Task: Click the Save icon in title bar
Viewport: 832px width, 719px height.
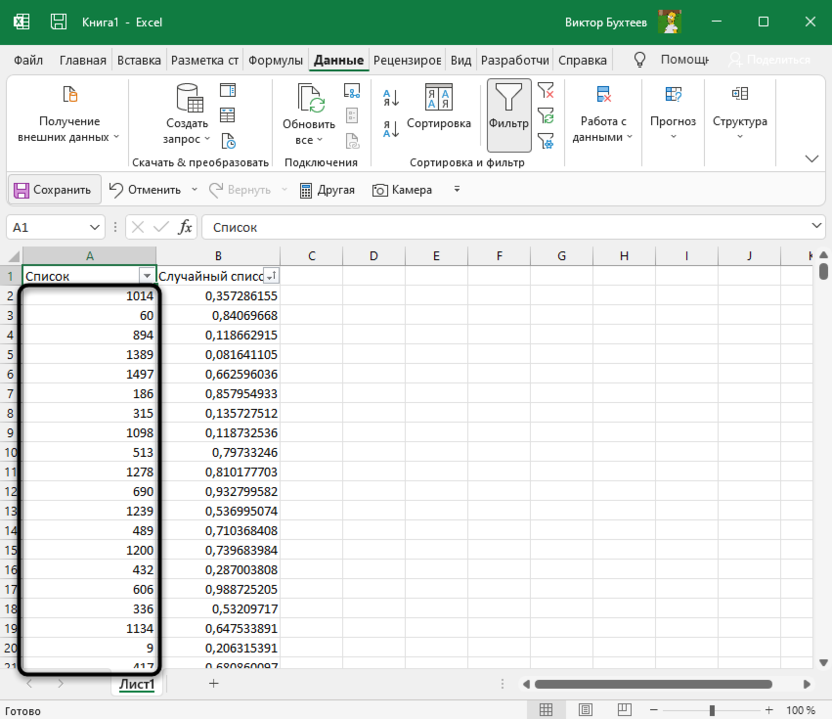Action: [58, 22]
